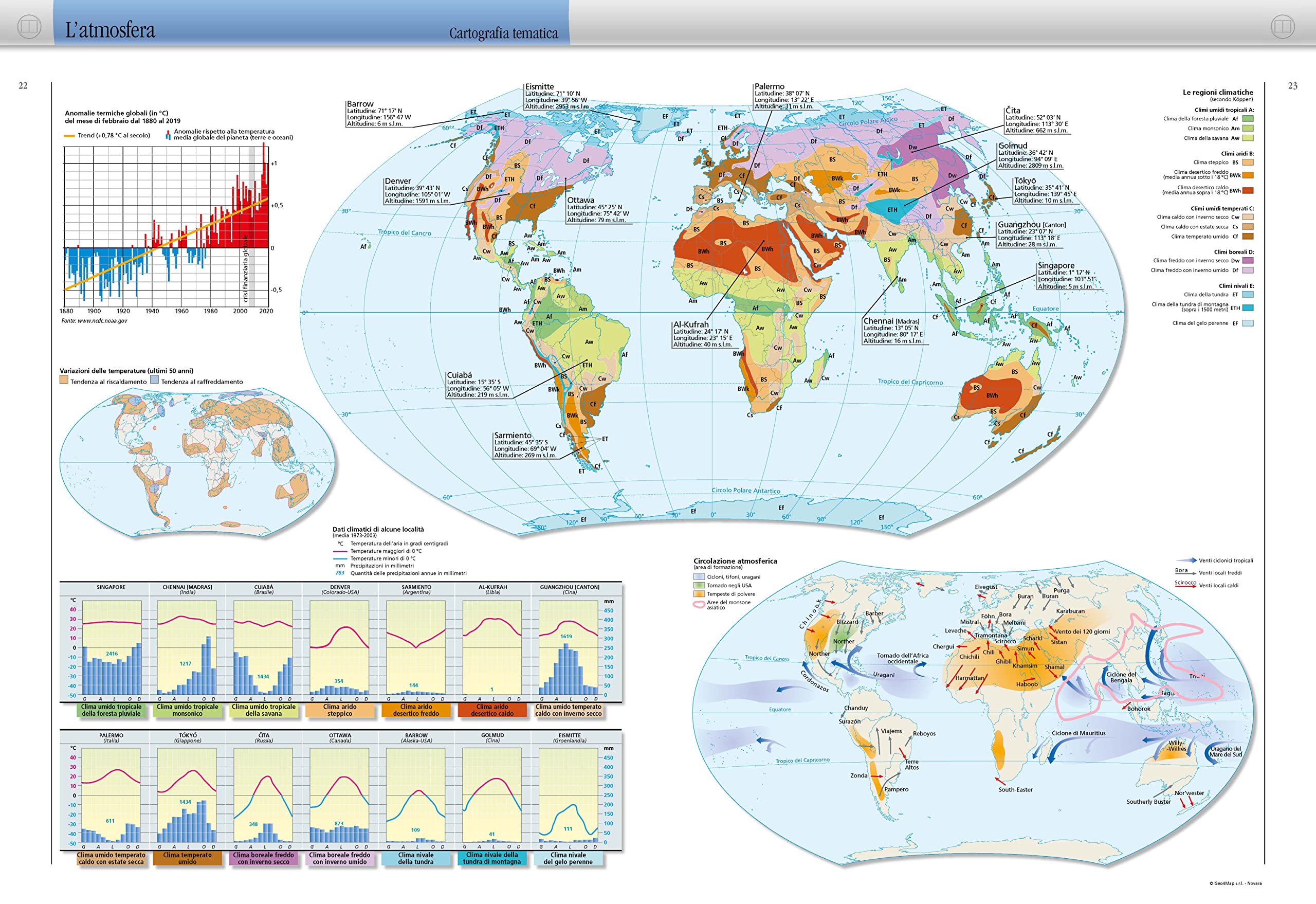Click the Aree del monsone asiatico pink symbol
1316x904 pixels.
[699, 605]
